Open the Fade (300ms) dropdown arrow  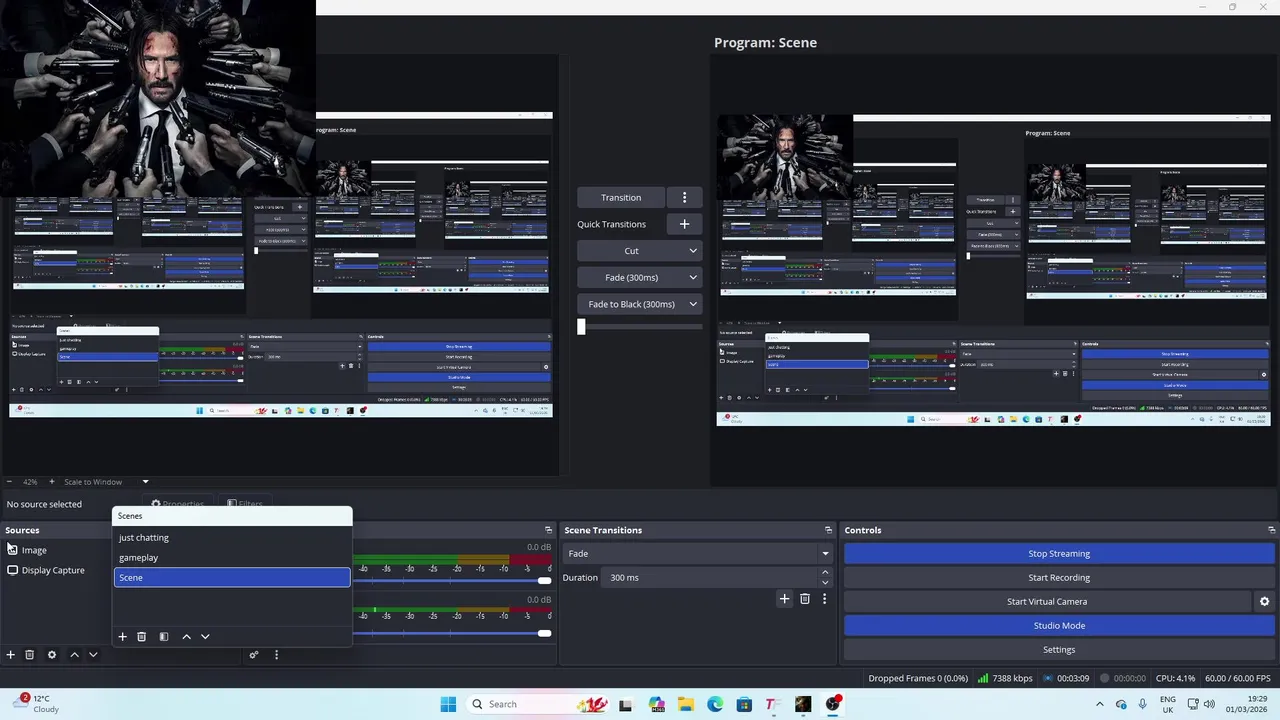tap(693, 277)
